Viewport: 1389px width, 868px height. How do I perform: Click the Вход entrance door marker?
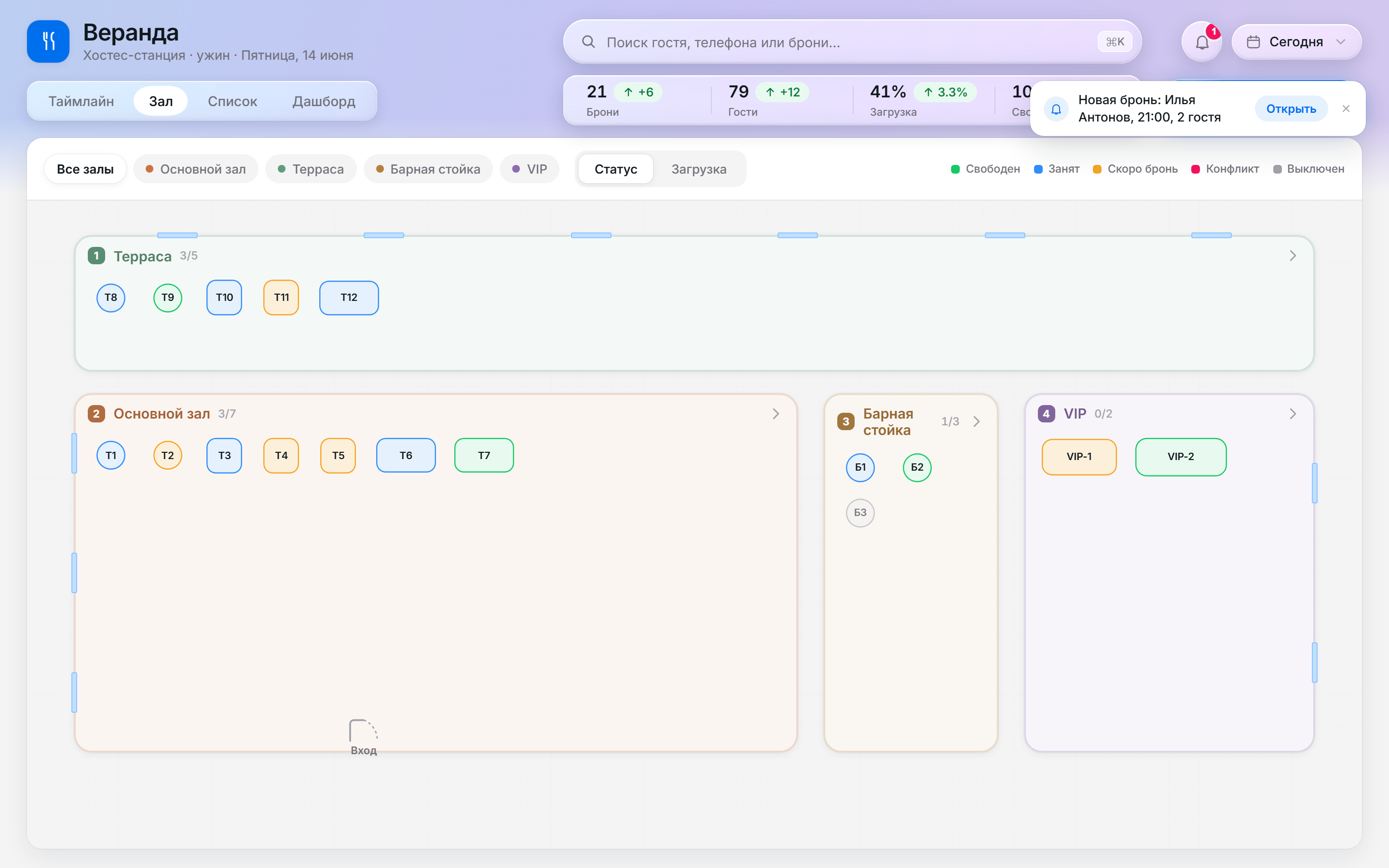click(x=363, y=737)
